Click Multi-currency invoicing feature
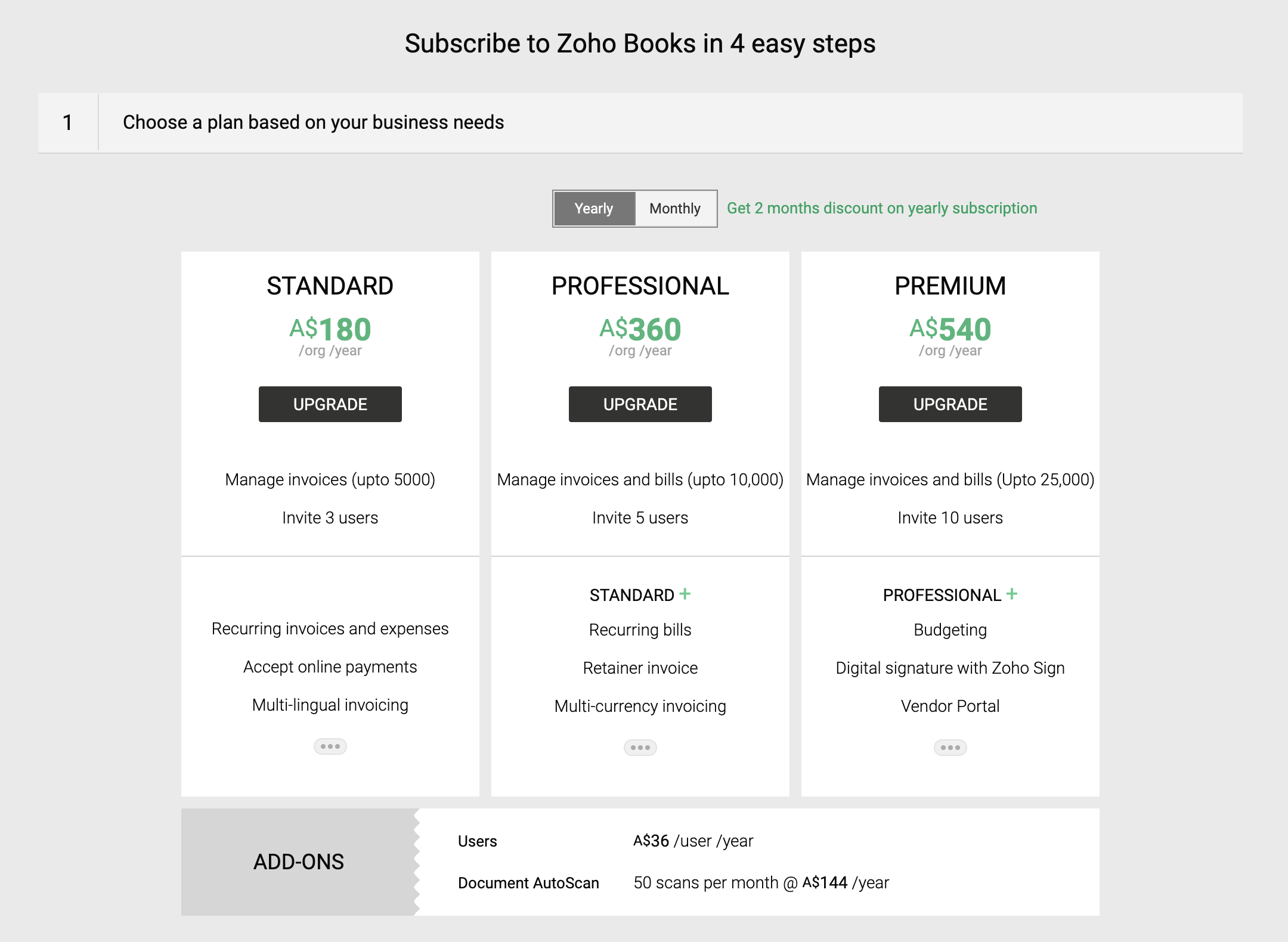 coord(640,706)
